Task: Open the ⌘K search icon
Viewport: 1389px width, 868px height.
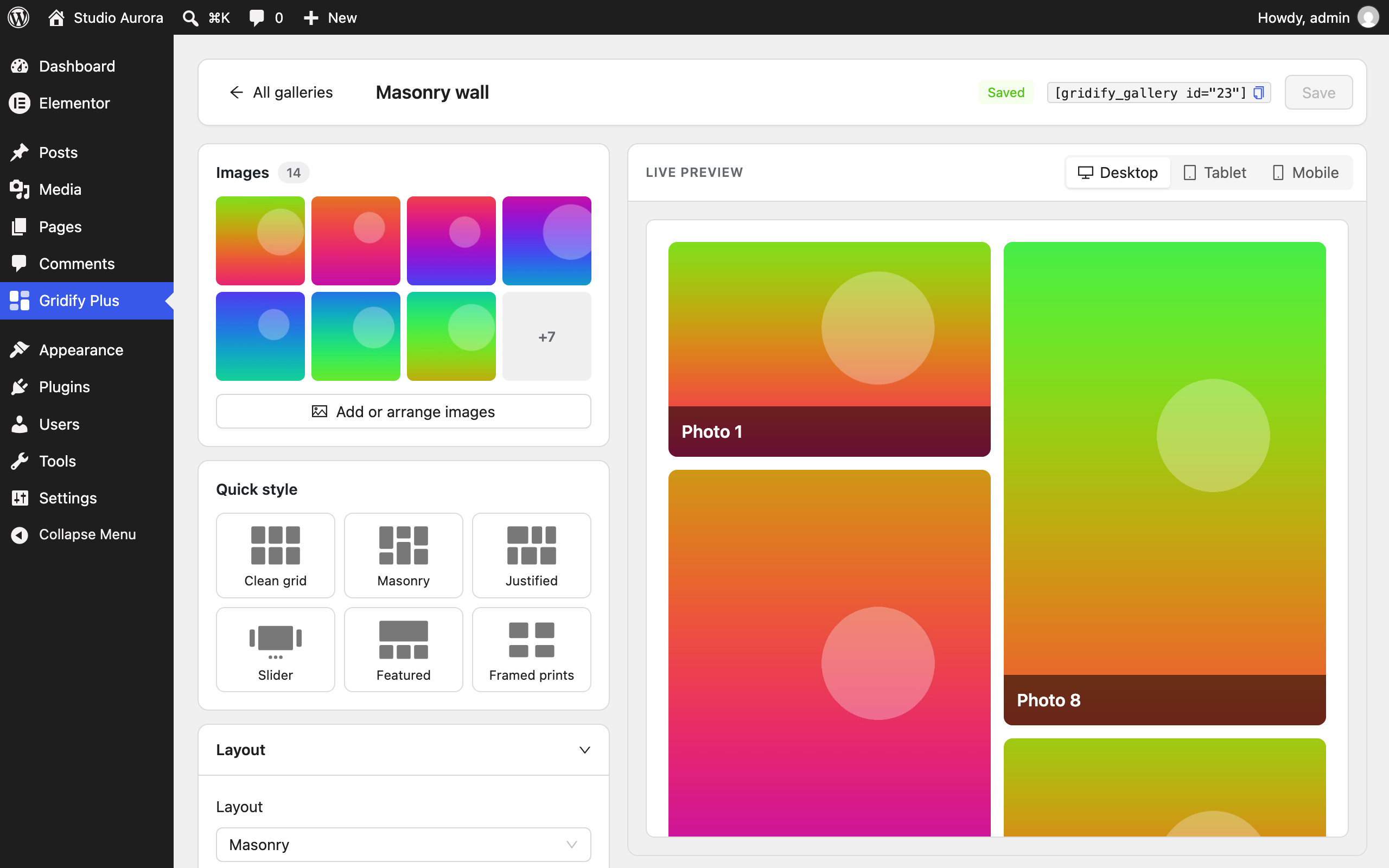Action: click(x=190, y=18)
